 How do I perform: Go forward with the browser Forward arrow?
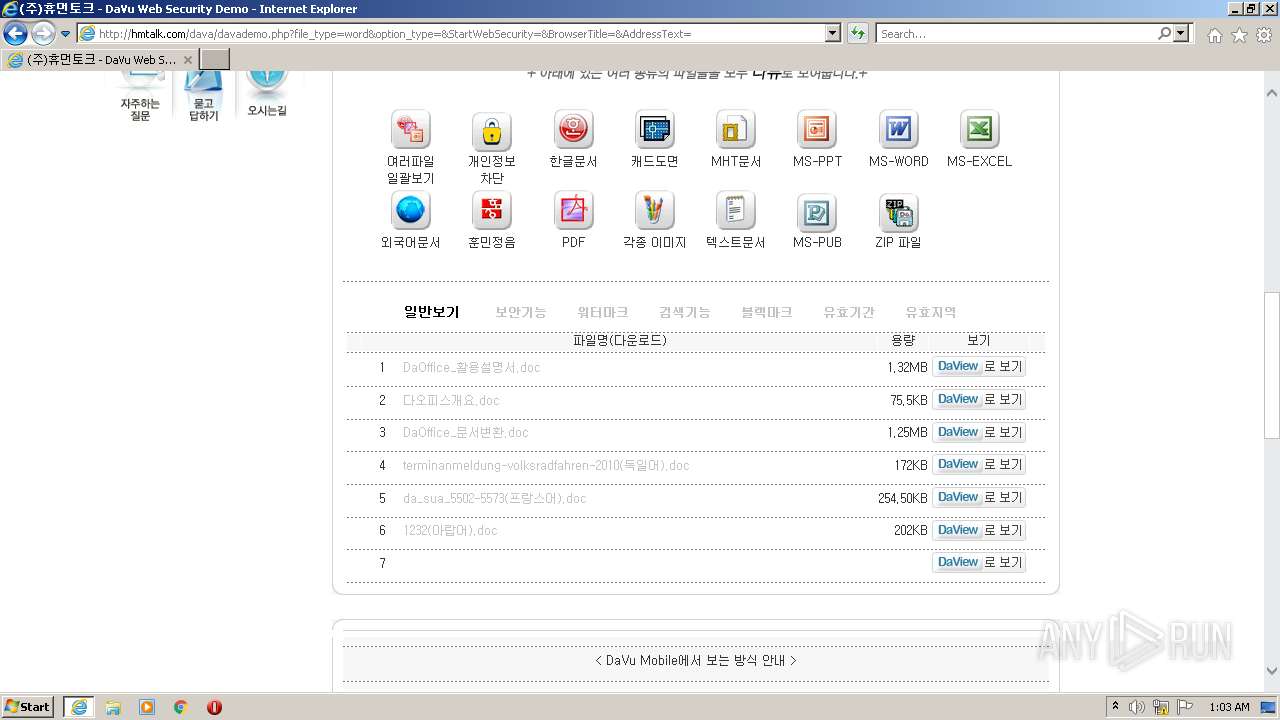pos(43,34)
